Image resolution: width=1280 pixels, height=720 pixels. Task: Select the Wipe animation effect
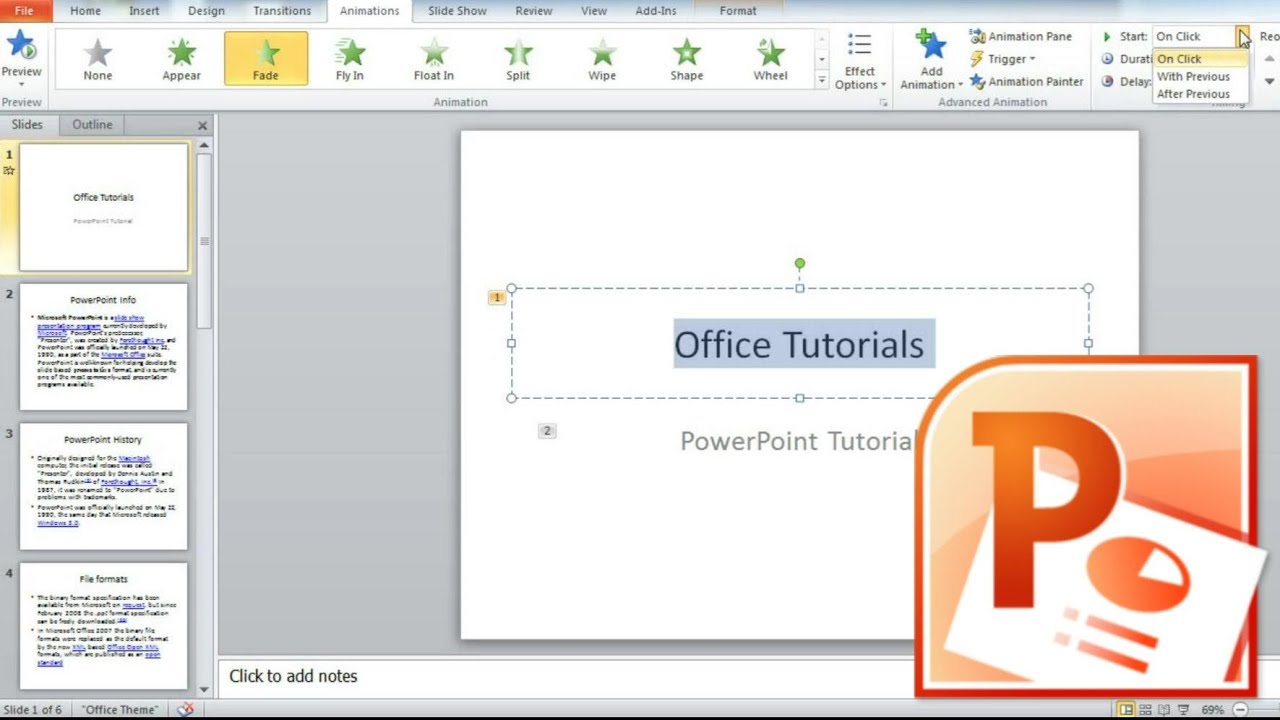[x=602, y=59]
